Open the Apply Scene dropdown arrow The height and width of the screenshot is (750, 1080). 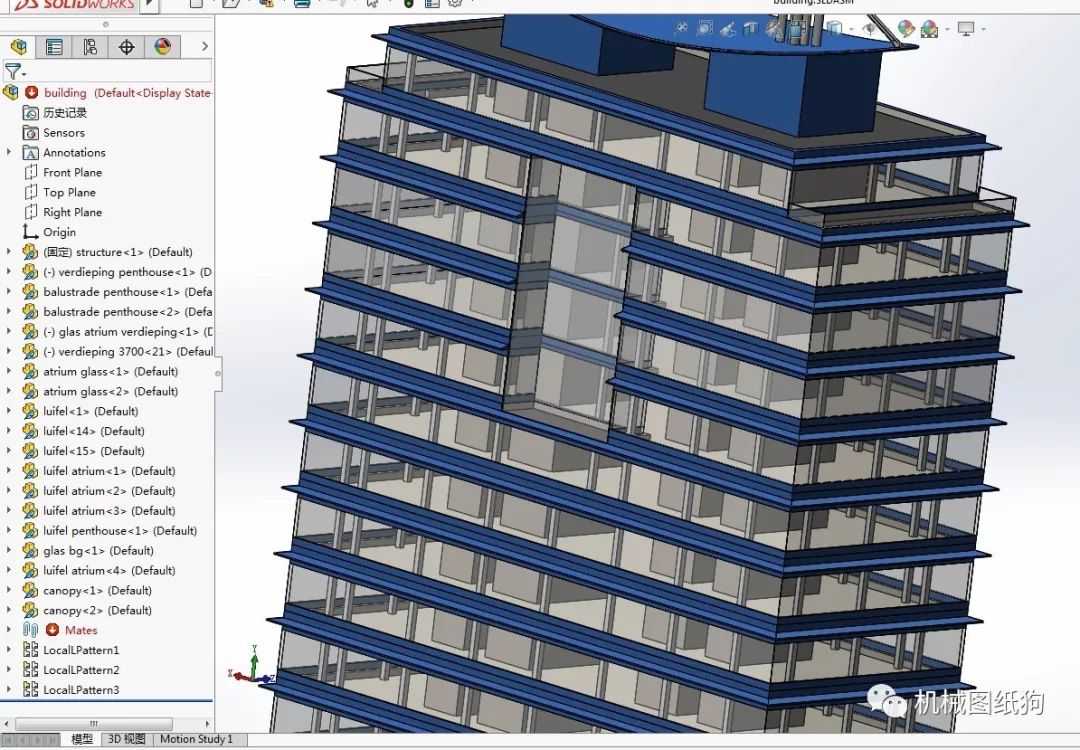pyautogui.click(x=947, y=30)
